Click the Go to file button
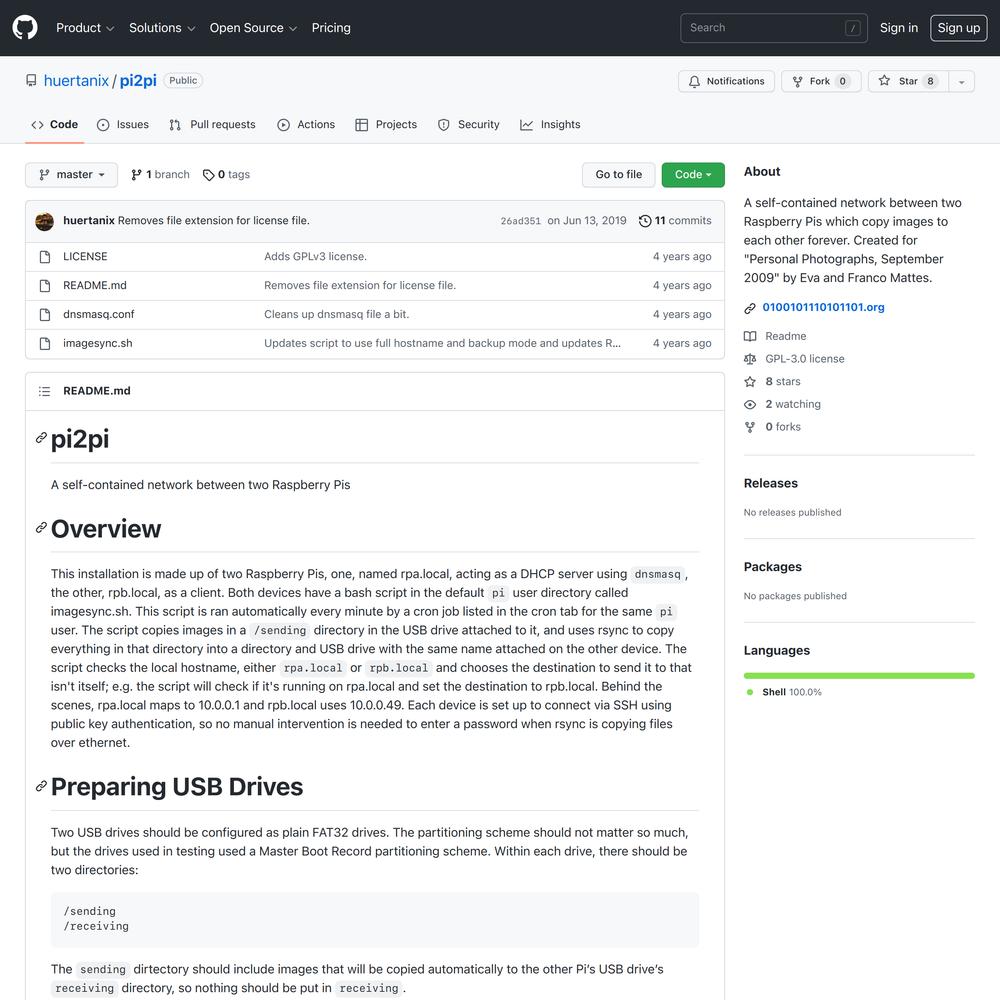The width and height of the screenshot is (1000, 1000). [619, 175]
